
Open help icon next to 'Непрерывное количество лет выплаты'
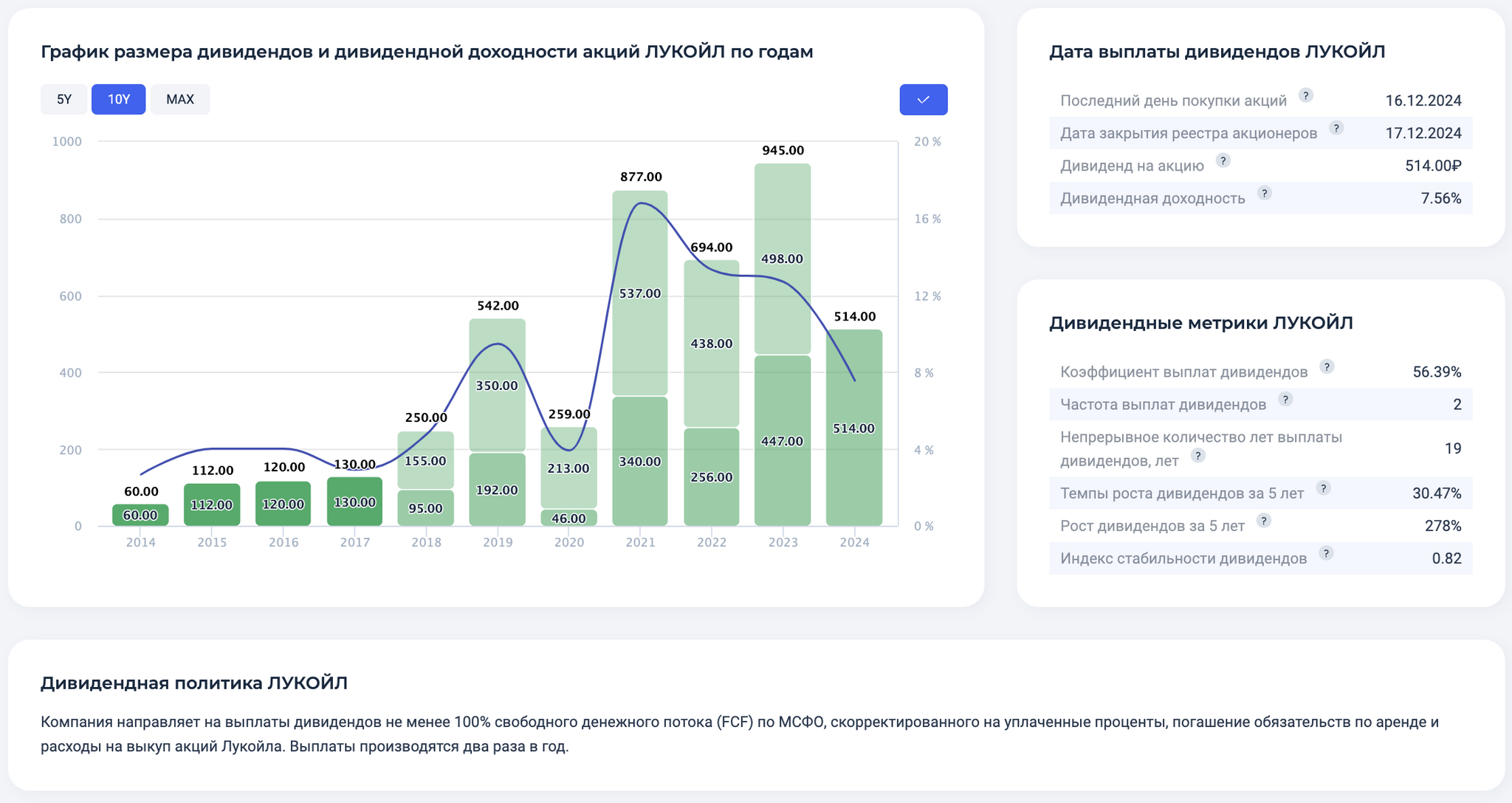click(x=1198, y=455)
